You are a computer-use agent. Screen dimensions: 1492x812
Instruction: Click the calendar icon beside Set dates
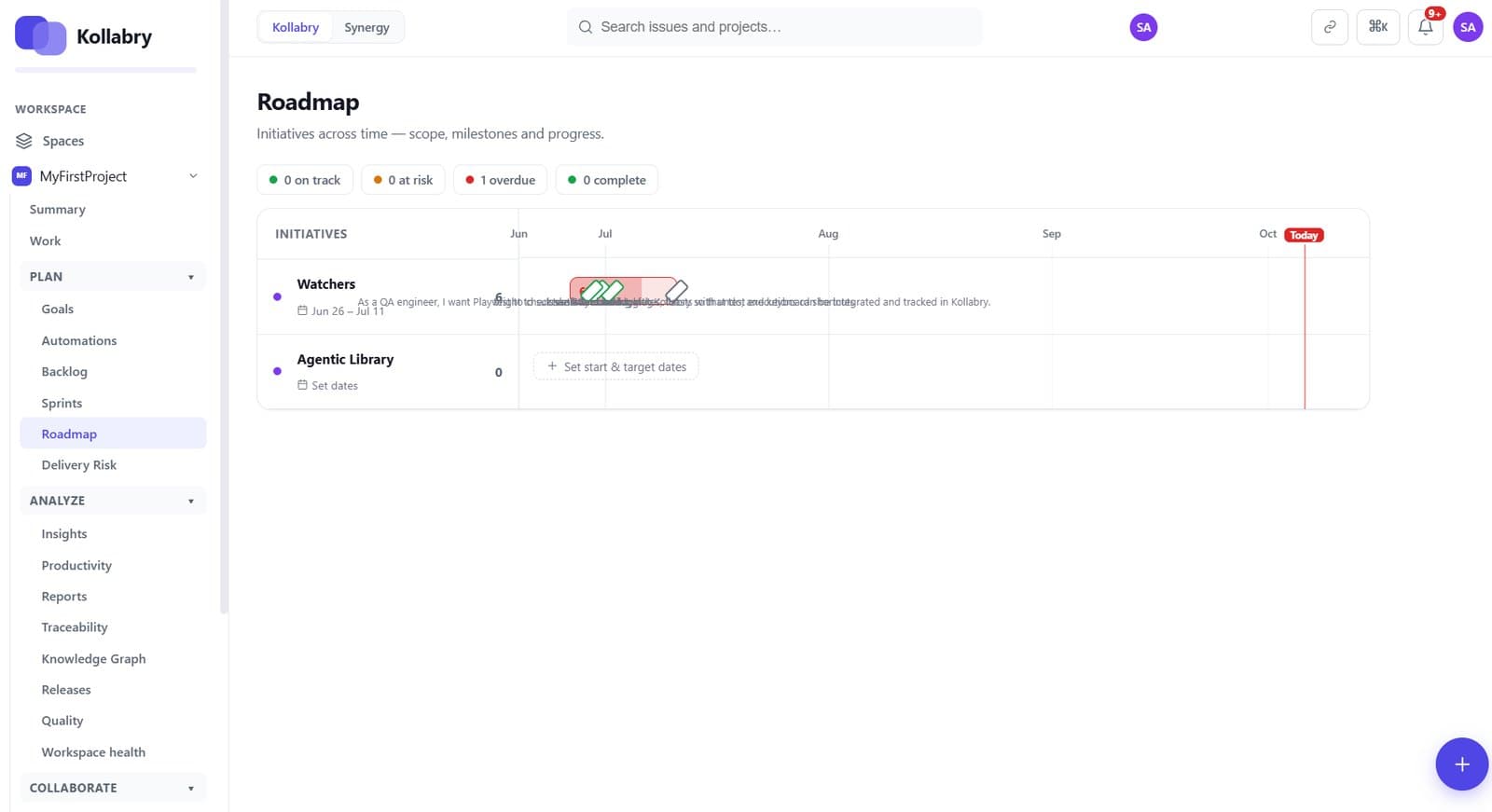click(302, 385)
